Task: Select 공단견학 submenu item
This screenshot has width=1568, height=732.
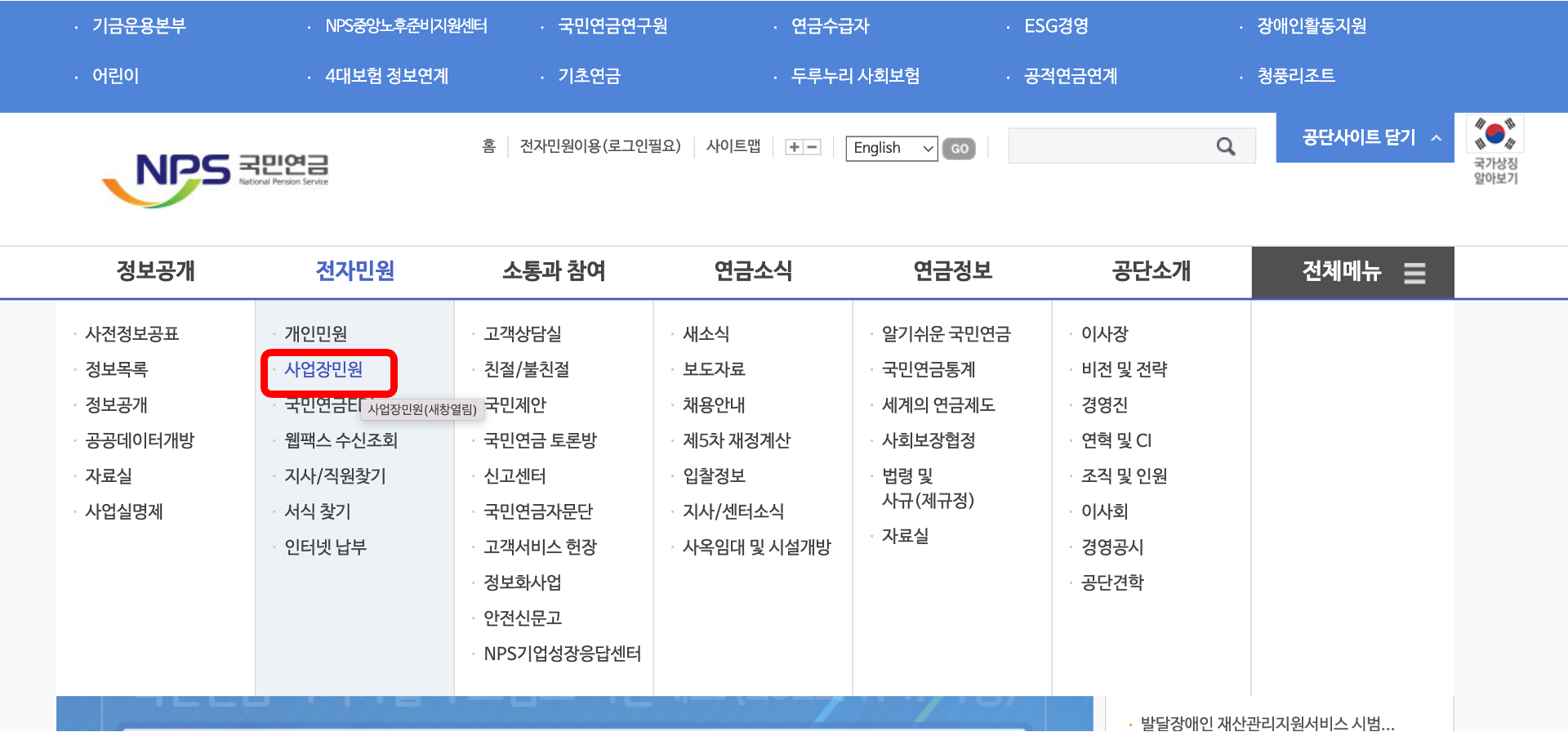Action: pyautogui.click(x=1112, y=582)
